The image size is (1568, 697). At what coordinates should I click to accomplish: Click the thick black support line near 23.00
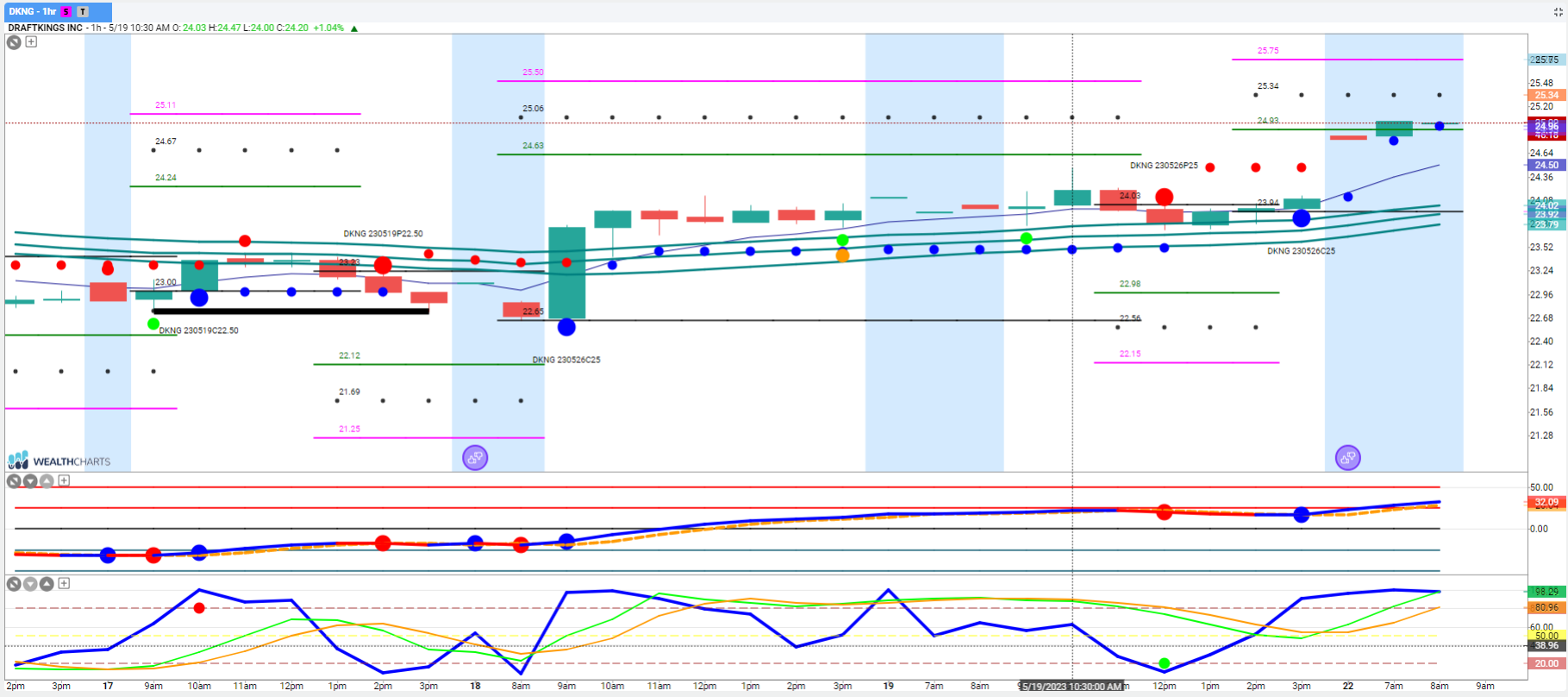tap(290, 311)
